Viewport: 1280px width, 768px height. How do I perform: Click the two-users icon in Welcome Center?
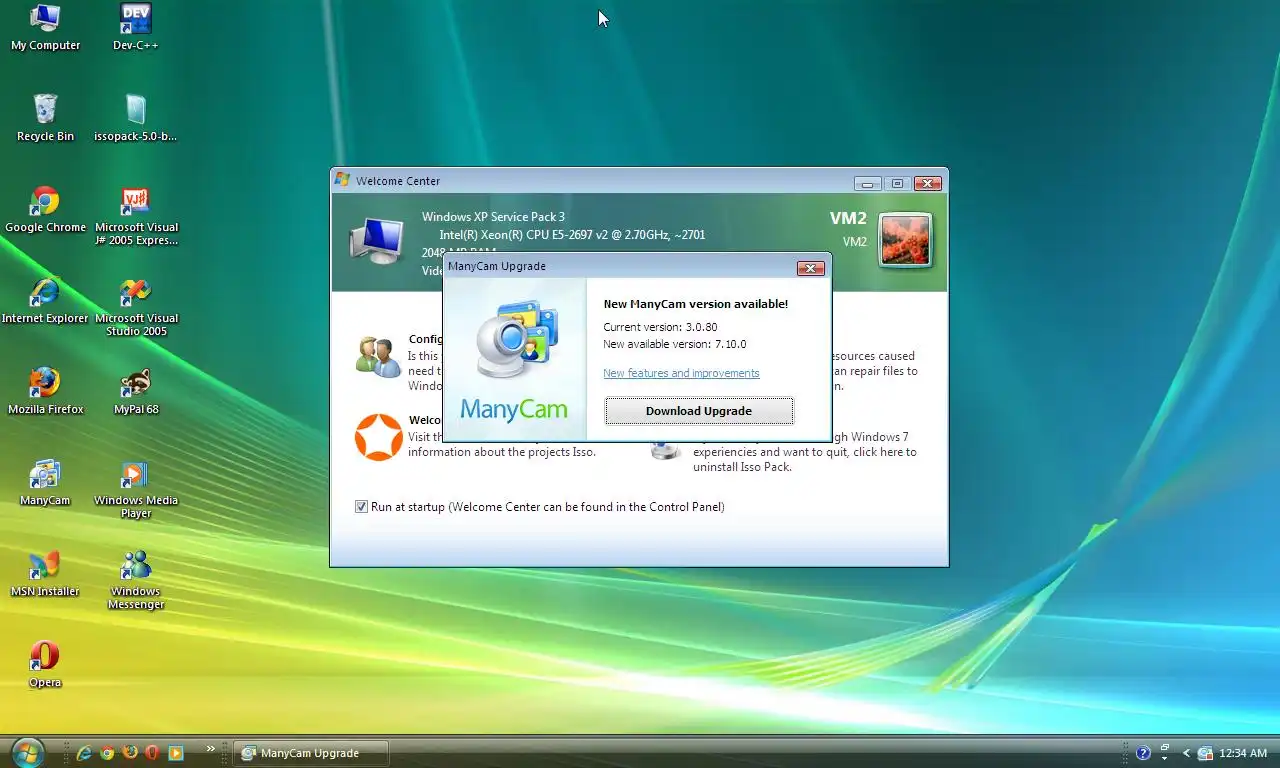coord(378,356)
